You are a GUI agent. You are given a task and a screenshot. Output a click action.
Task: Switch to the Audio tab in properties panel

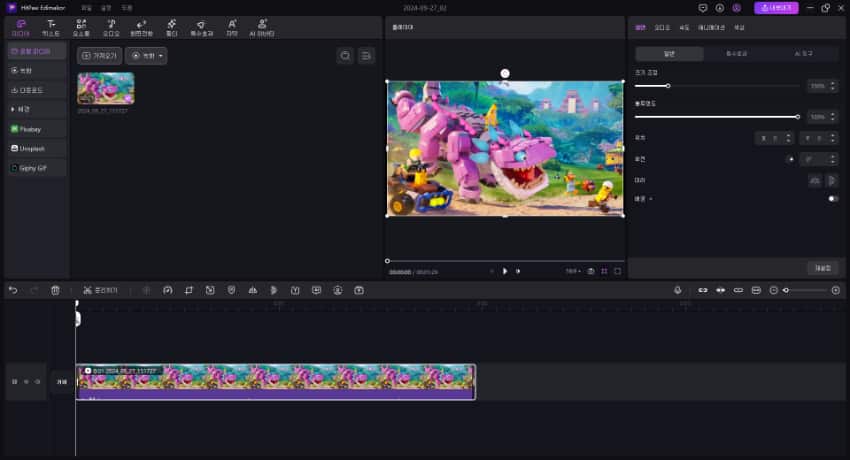click(x=664, y=27)
